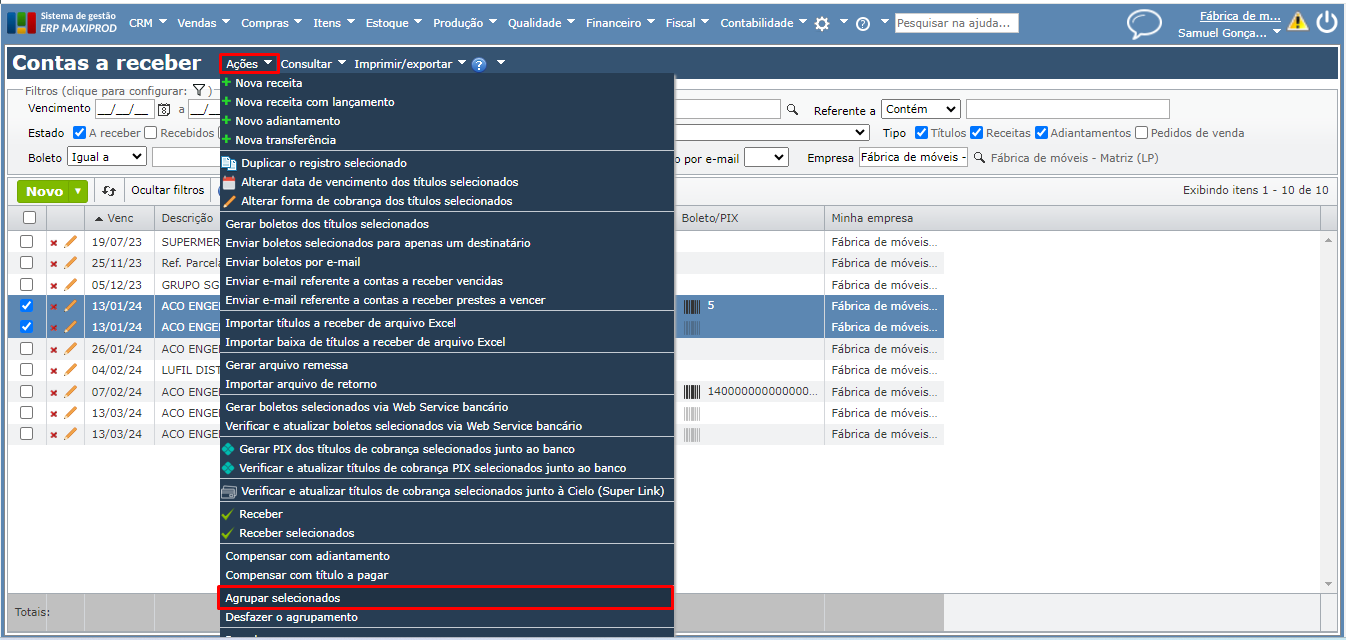Edit the 04/02/24 row with pencil icon

pos(70,370)
